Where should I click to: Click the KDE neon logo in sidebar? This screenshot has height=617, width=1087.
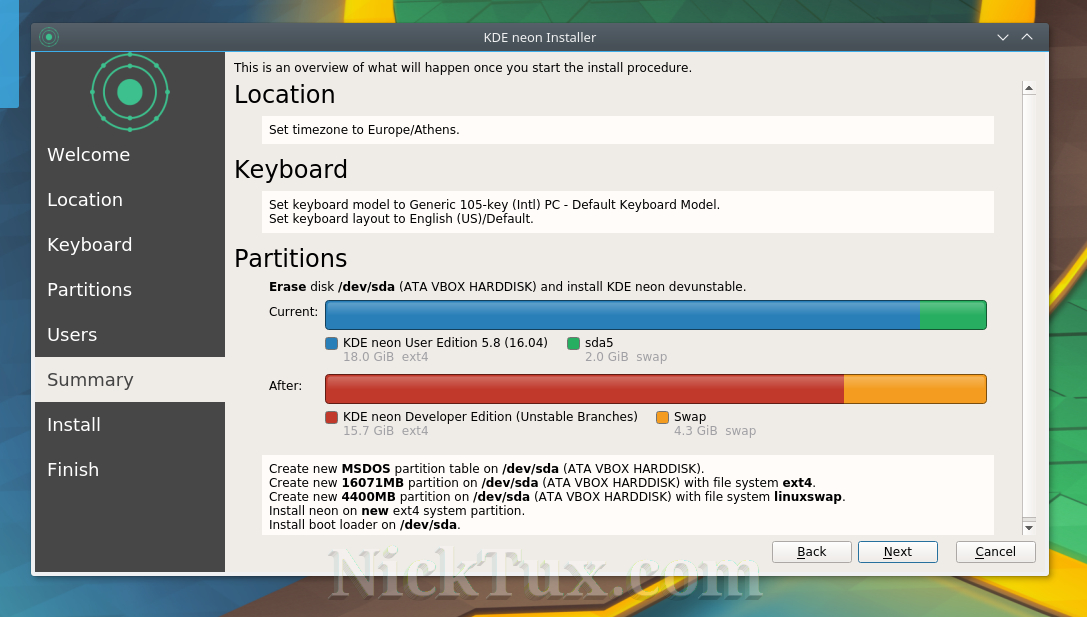[x=130, y=92]
